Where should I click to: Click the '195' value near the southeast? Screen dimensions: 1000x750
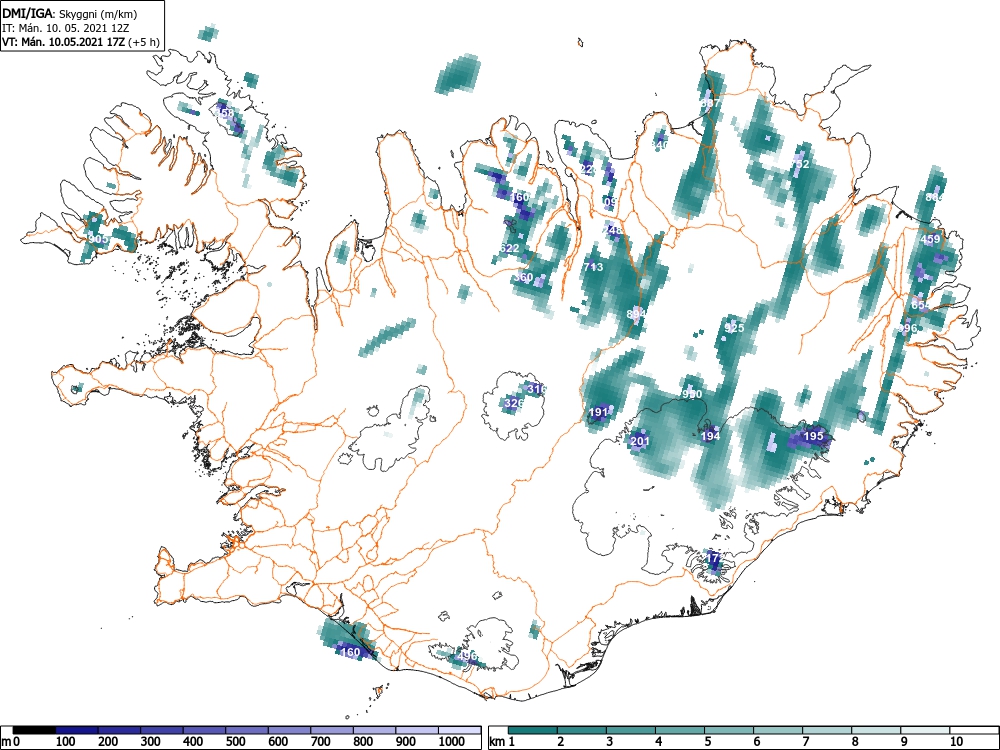813,436
